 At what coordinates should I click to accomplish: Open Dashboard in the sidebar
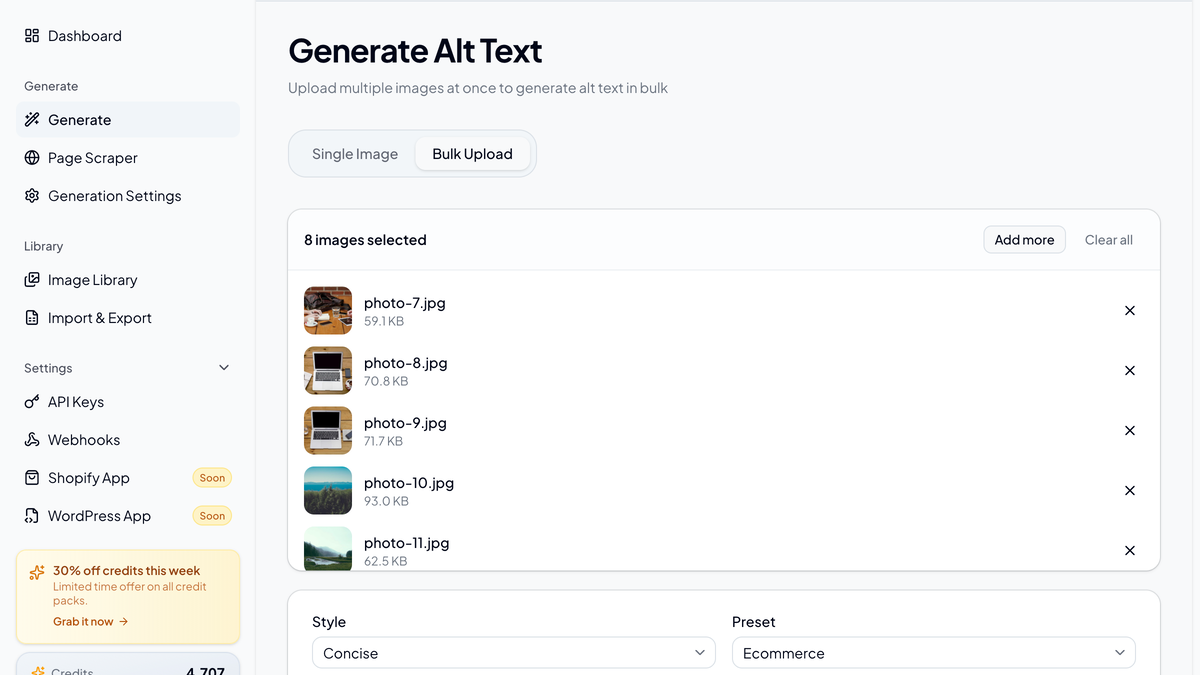tap(128, 36)
